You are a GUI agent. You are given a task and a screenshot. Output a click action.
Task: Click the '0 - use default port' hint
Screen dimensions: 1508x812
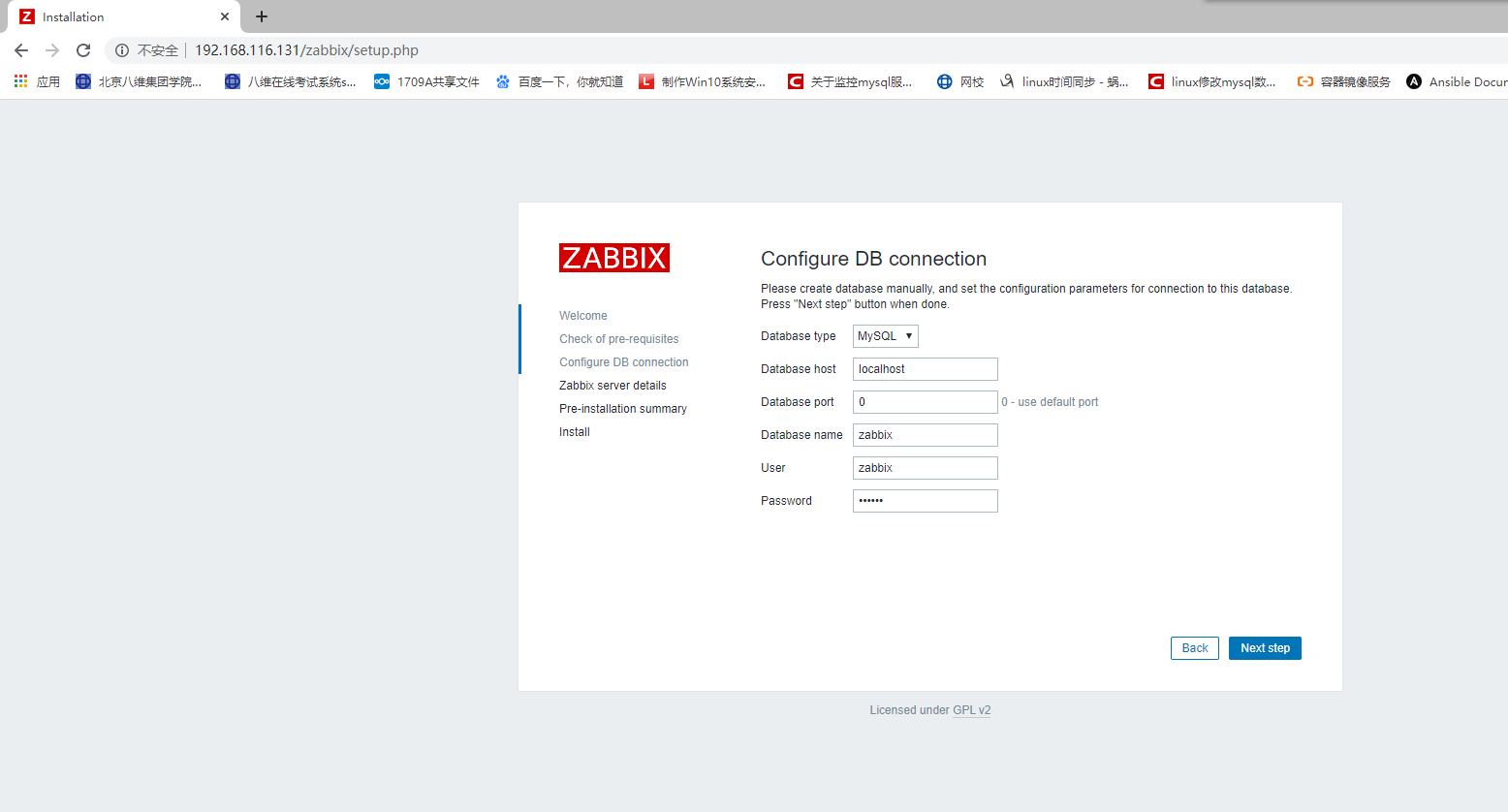(1050, 402)
